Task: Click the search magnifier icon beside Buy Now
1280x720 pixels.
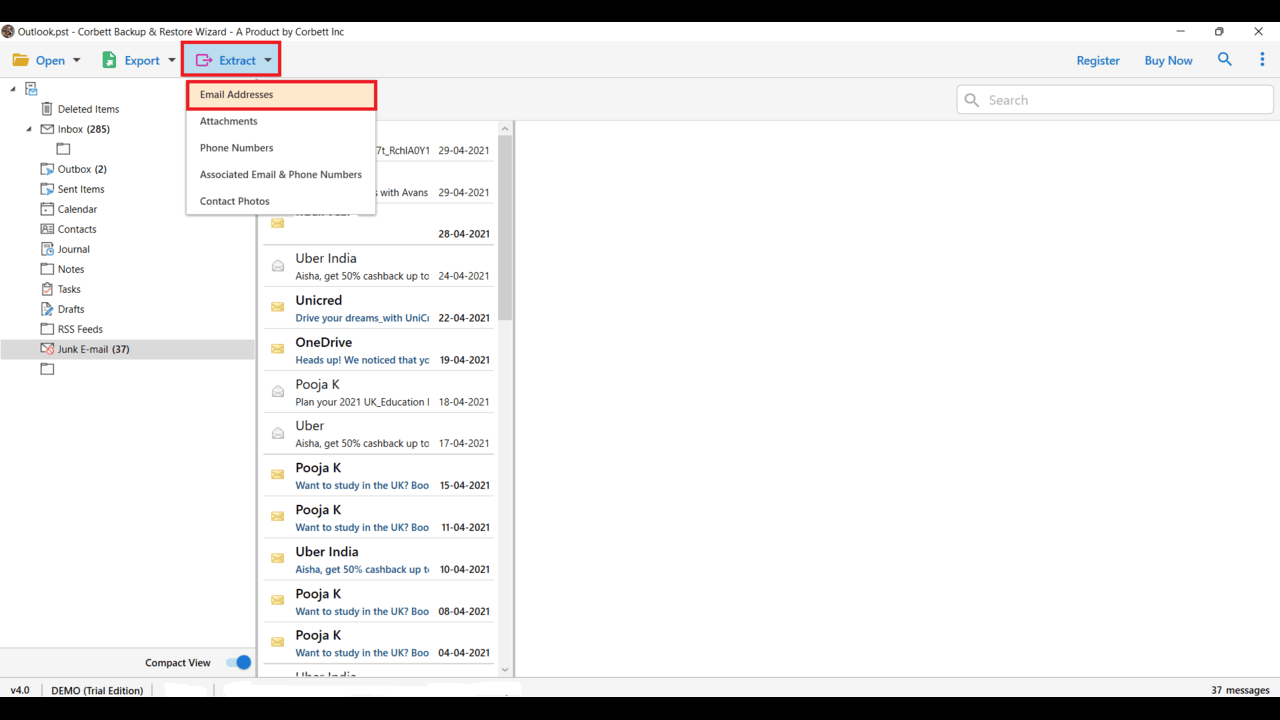Action: coord(1225,60)
